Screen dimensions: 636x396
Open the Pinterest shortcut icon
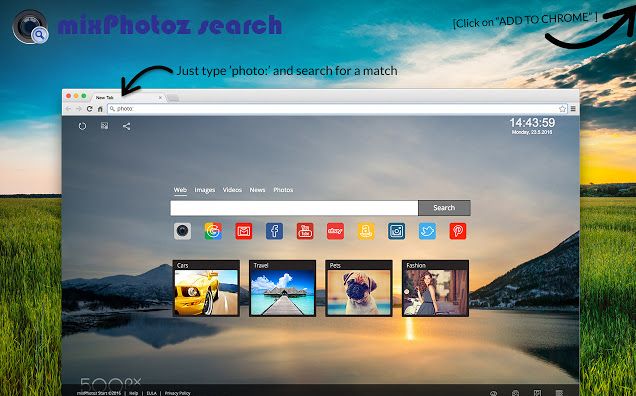click(x=458, y=231)
